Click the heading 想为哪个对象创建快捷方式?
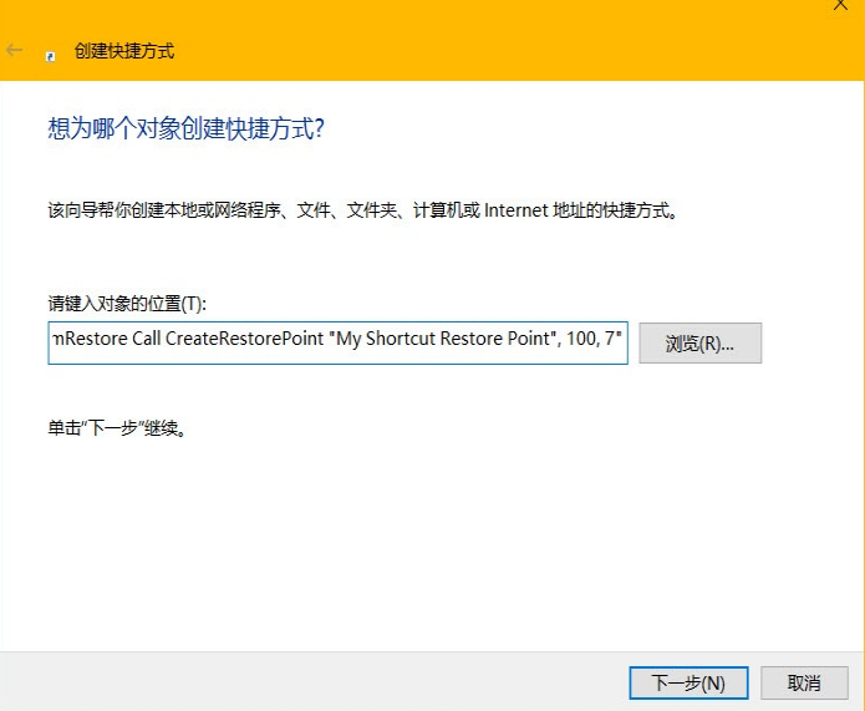The height and width of the screenshot is (711, 865). 186,129
